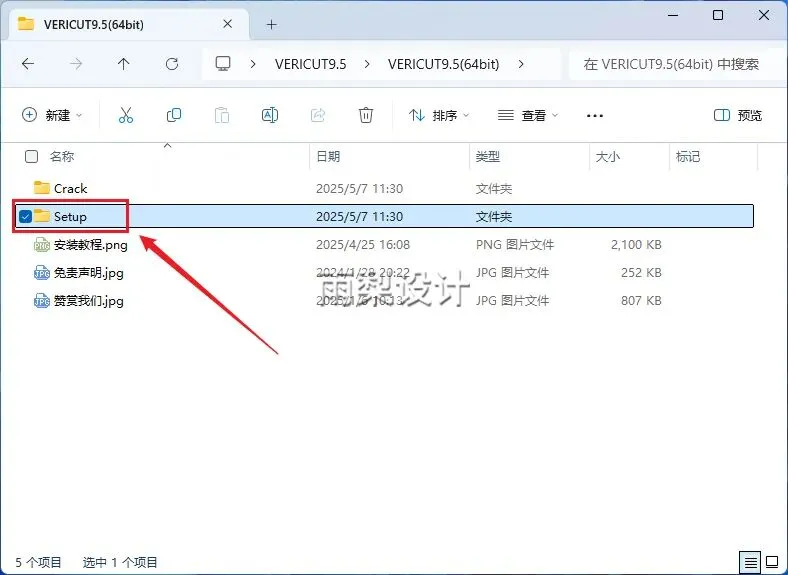Viewport: 788px width, 575px height.
Task: Open the 新建 dropdown menu
Action: pos(52,115)
